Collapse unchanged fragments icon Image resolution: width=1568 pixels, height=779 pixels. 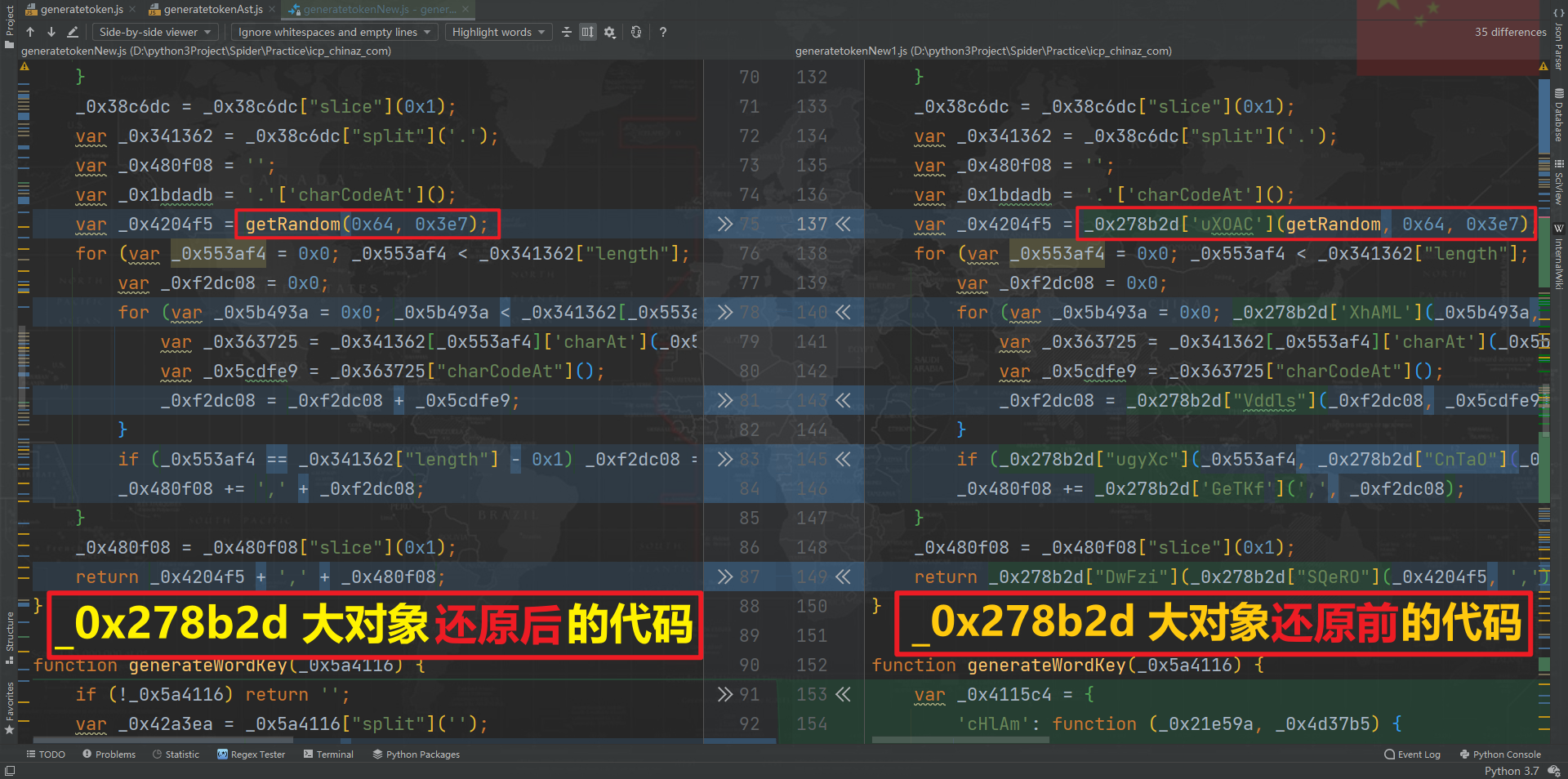click(567, 32)
